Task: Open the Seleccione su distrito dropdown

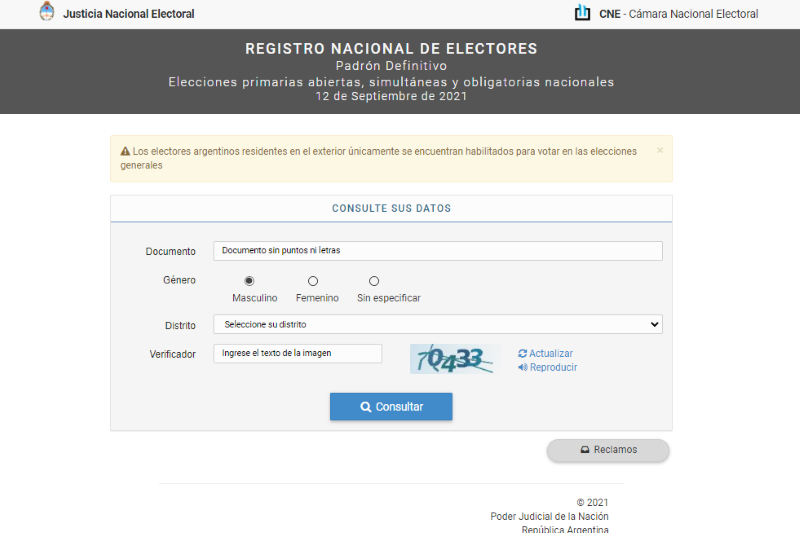Action: tap(437, 324)
